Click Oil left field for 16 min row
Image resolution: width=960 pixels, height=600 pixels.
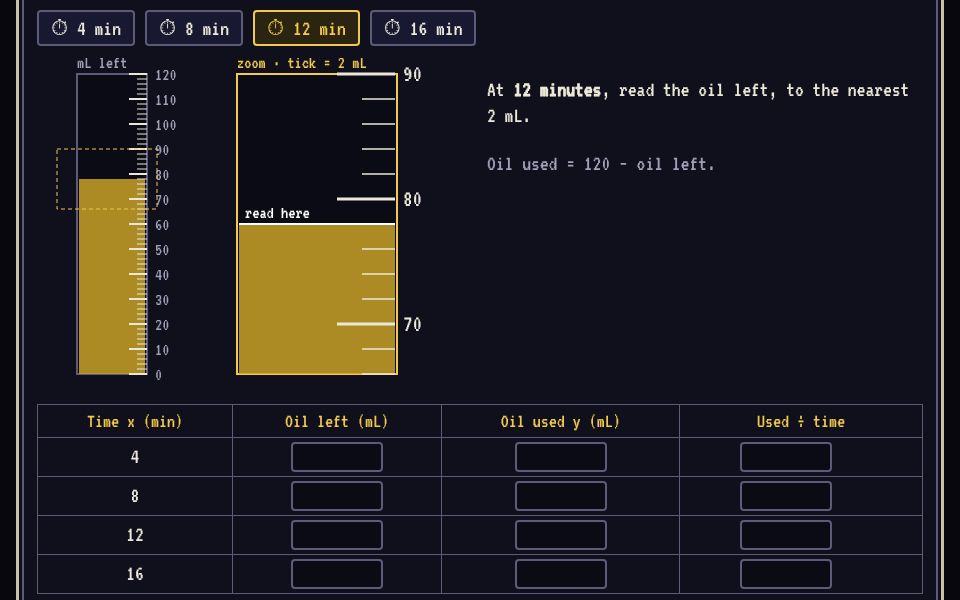337,574
